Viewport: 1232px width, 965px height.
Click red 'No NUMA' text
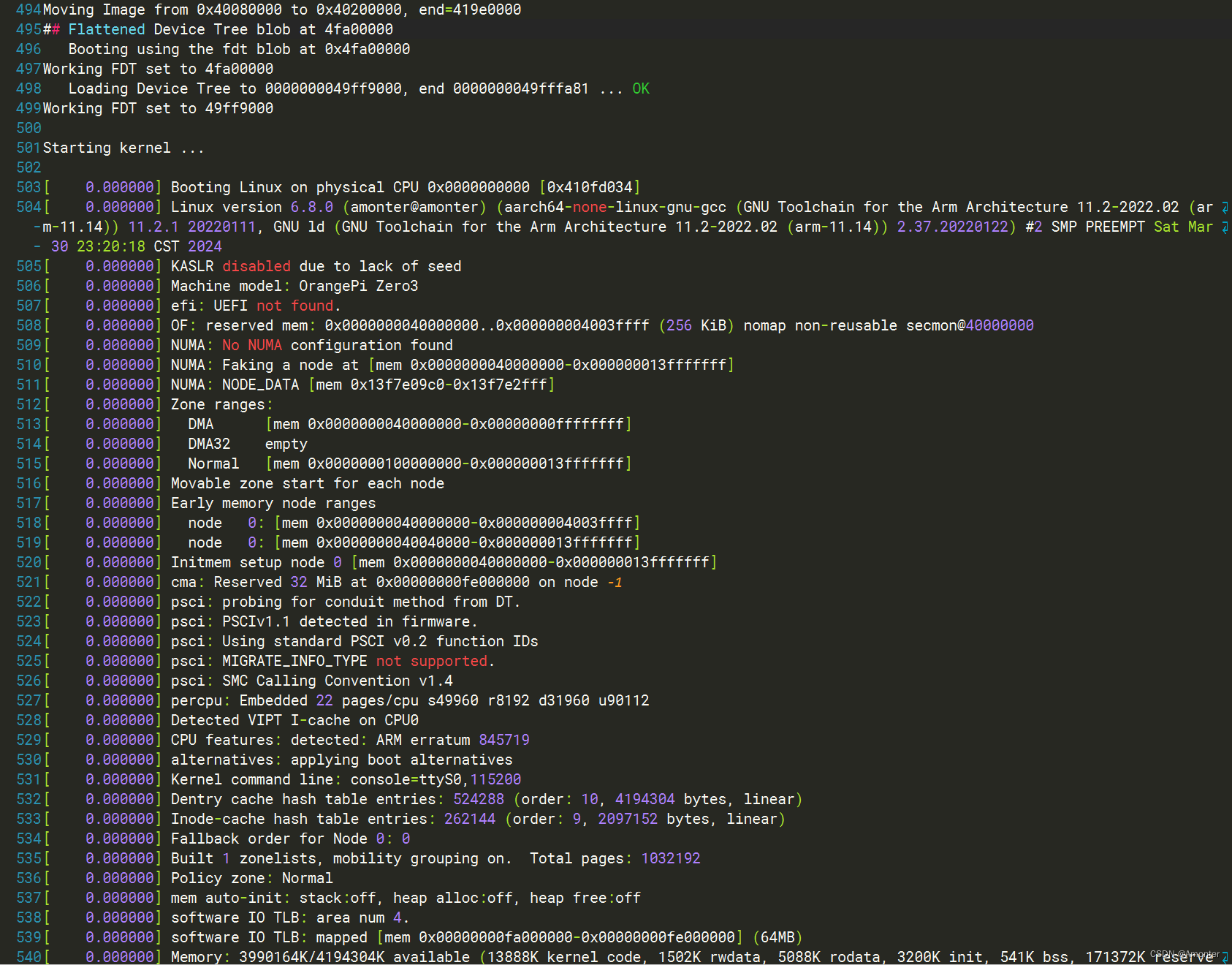(252, 345)
